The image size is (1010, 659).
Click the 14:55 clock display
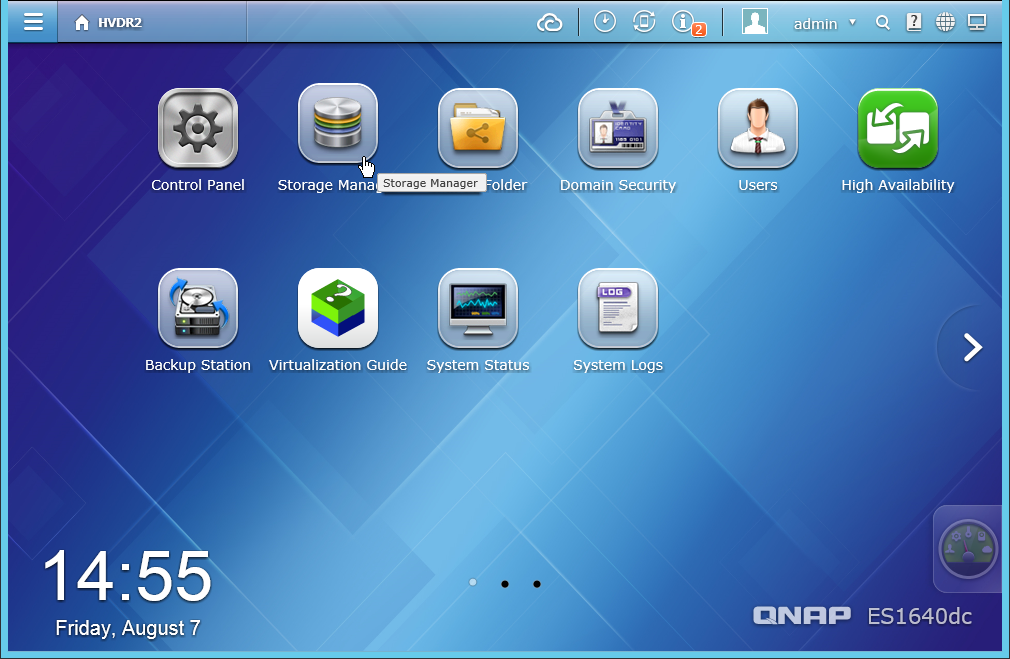pos(127,576)
